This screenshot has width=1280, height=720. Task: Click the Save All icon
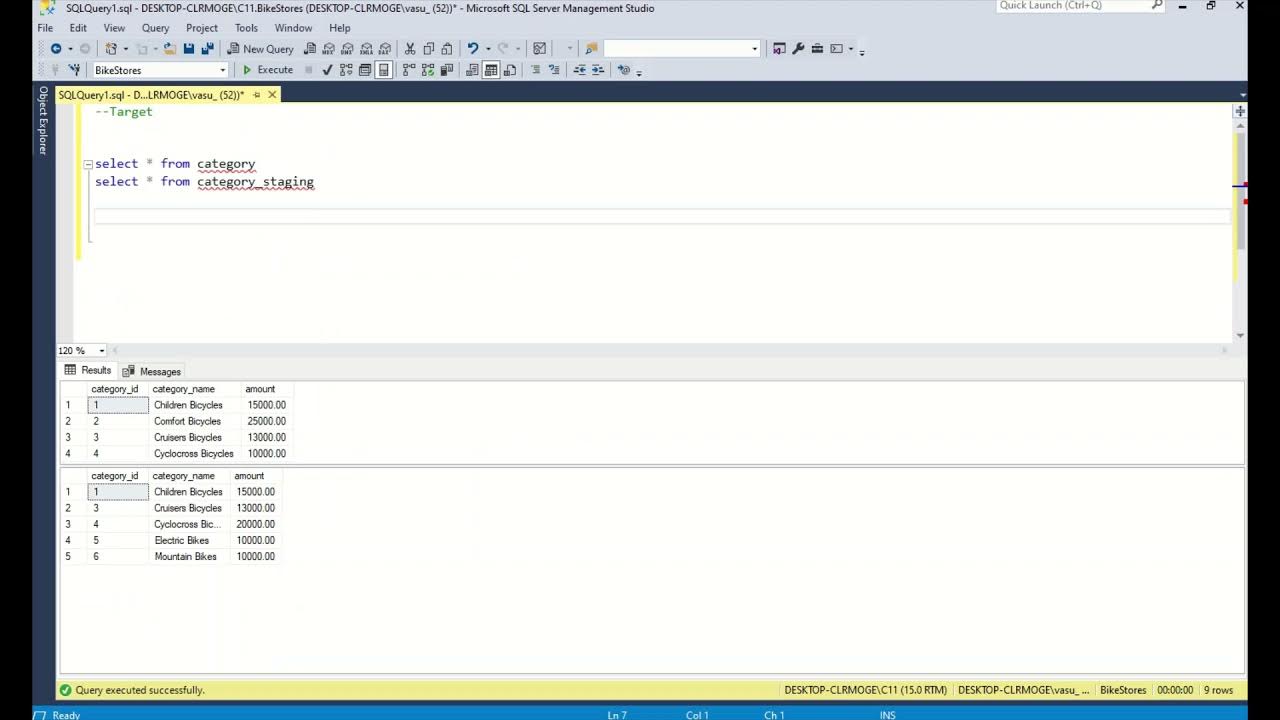(208, 48)
